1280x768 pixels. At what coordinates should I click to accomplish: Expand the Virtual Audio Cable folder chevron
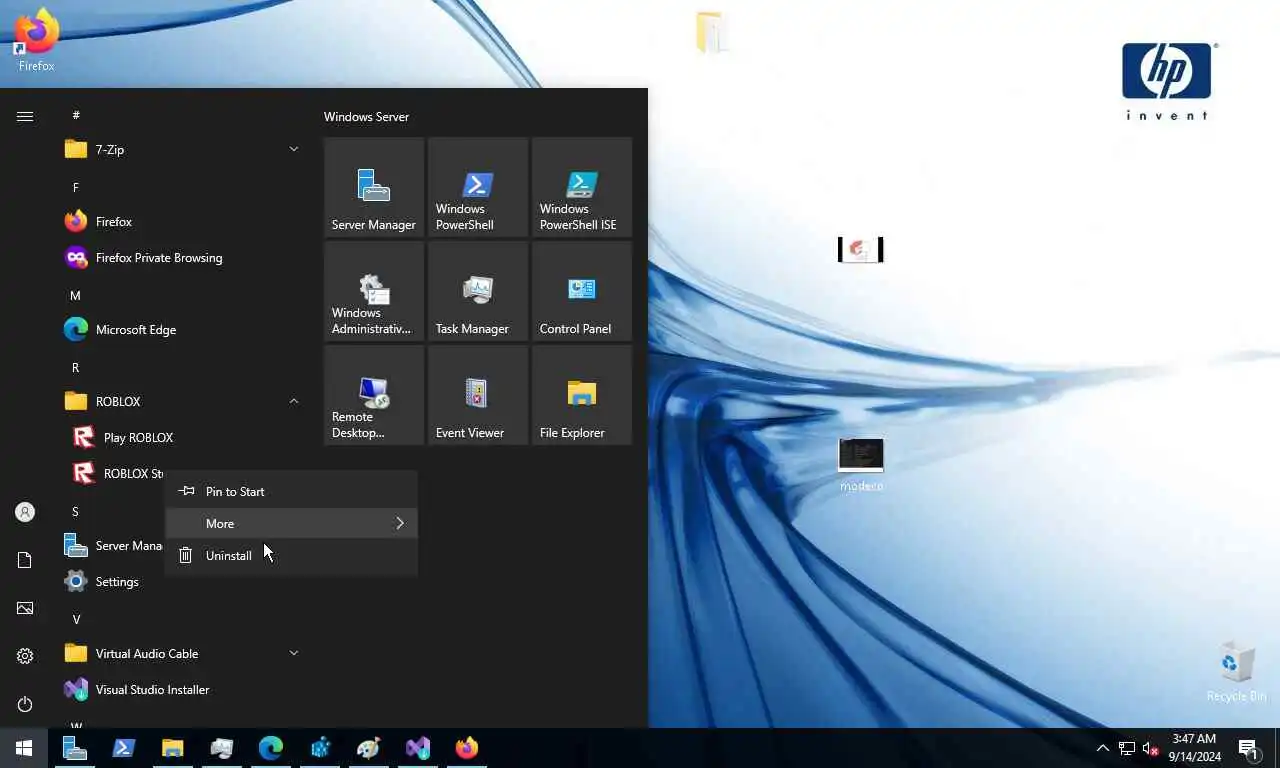(x=294, y=654)
